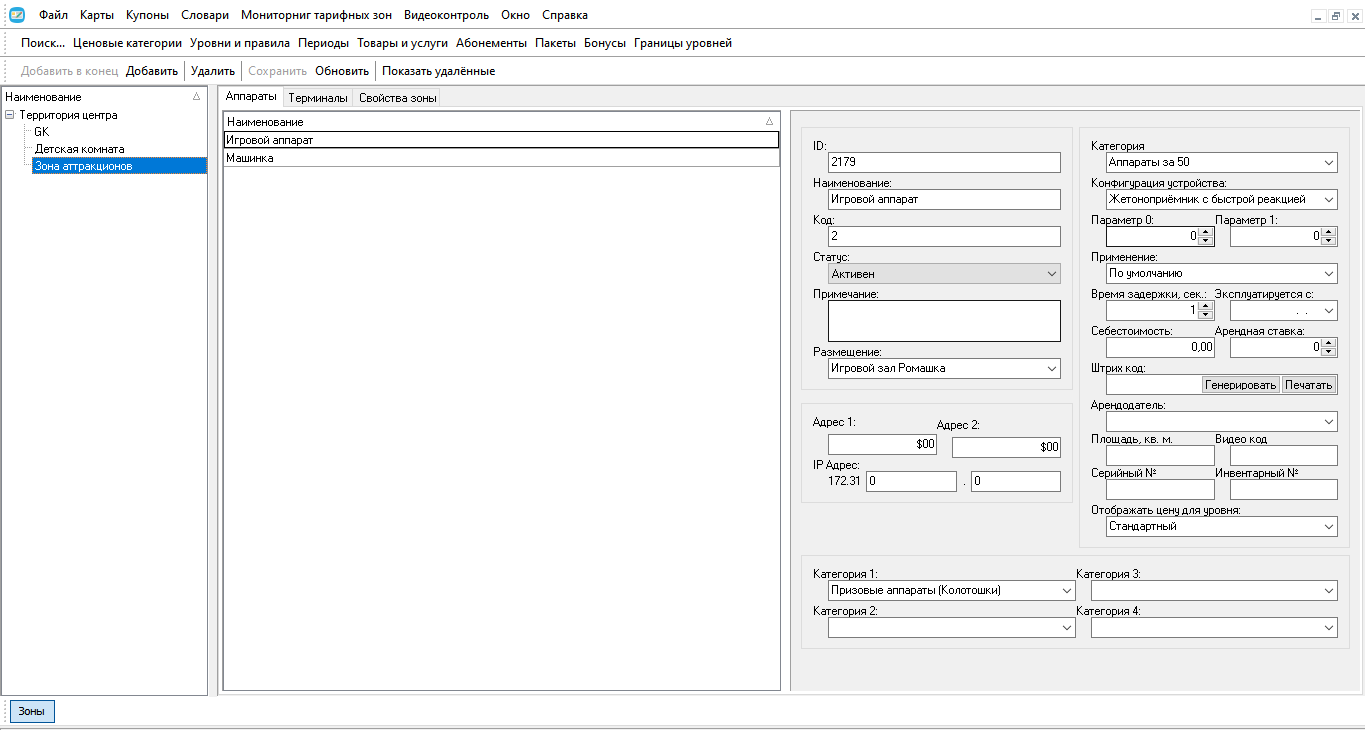The height and width of the screenshot is (730, 1365).
Task: Click the Наименование input field
Action: [x=944, y=199]
